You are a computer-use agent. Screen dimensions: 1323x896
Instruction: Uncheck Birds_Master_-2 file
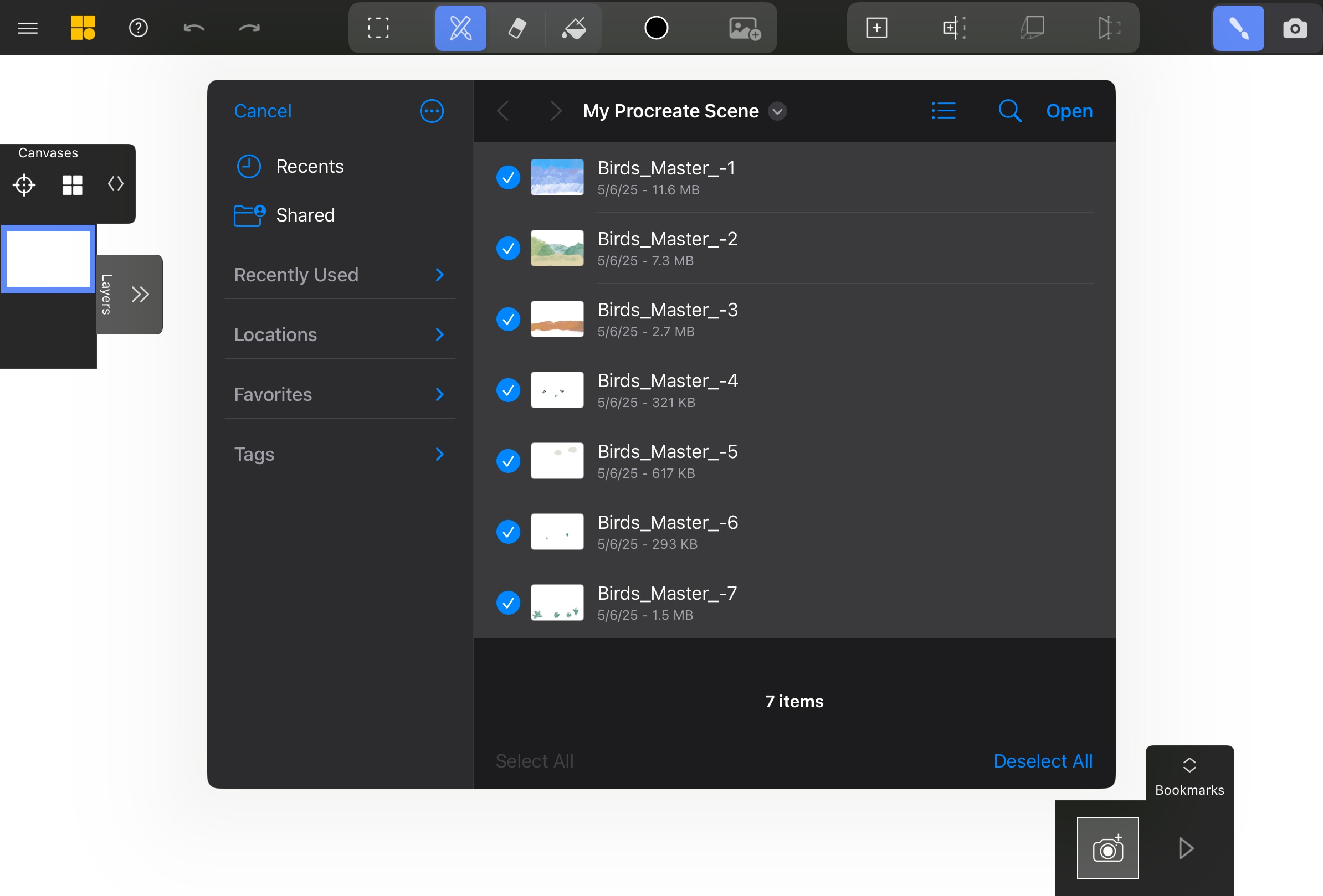[508, 249]
